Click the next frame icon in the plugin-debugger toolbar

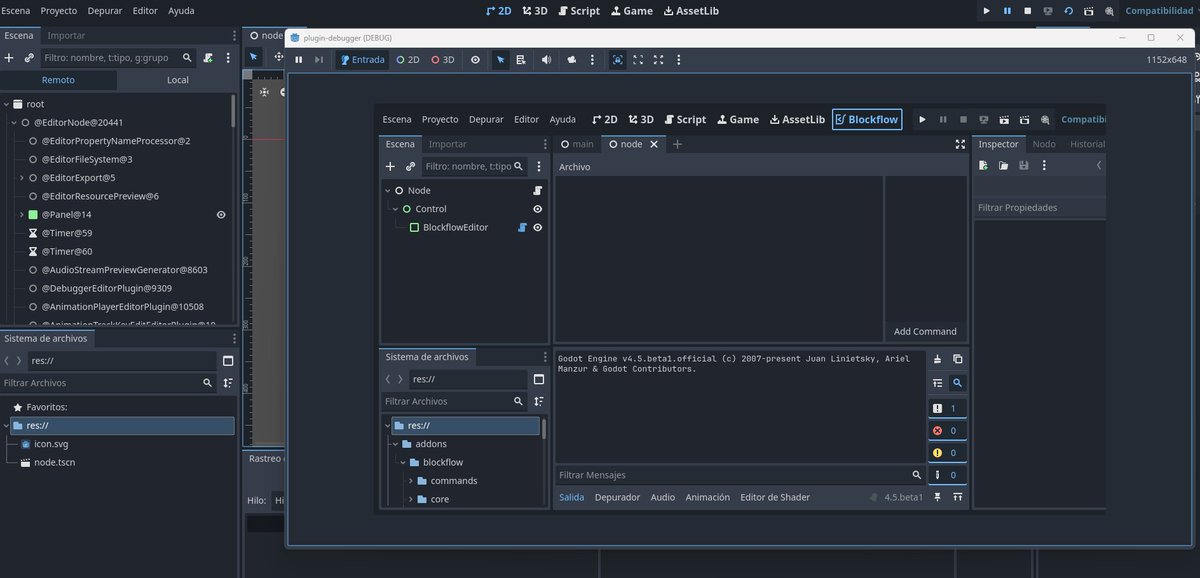(x=319, y=60)
